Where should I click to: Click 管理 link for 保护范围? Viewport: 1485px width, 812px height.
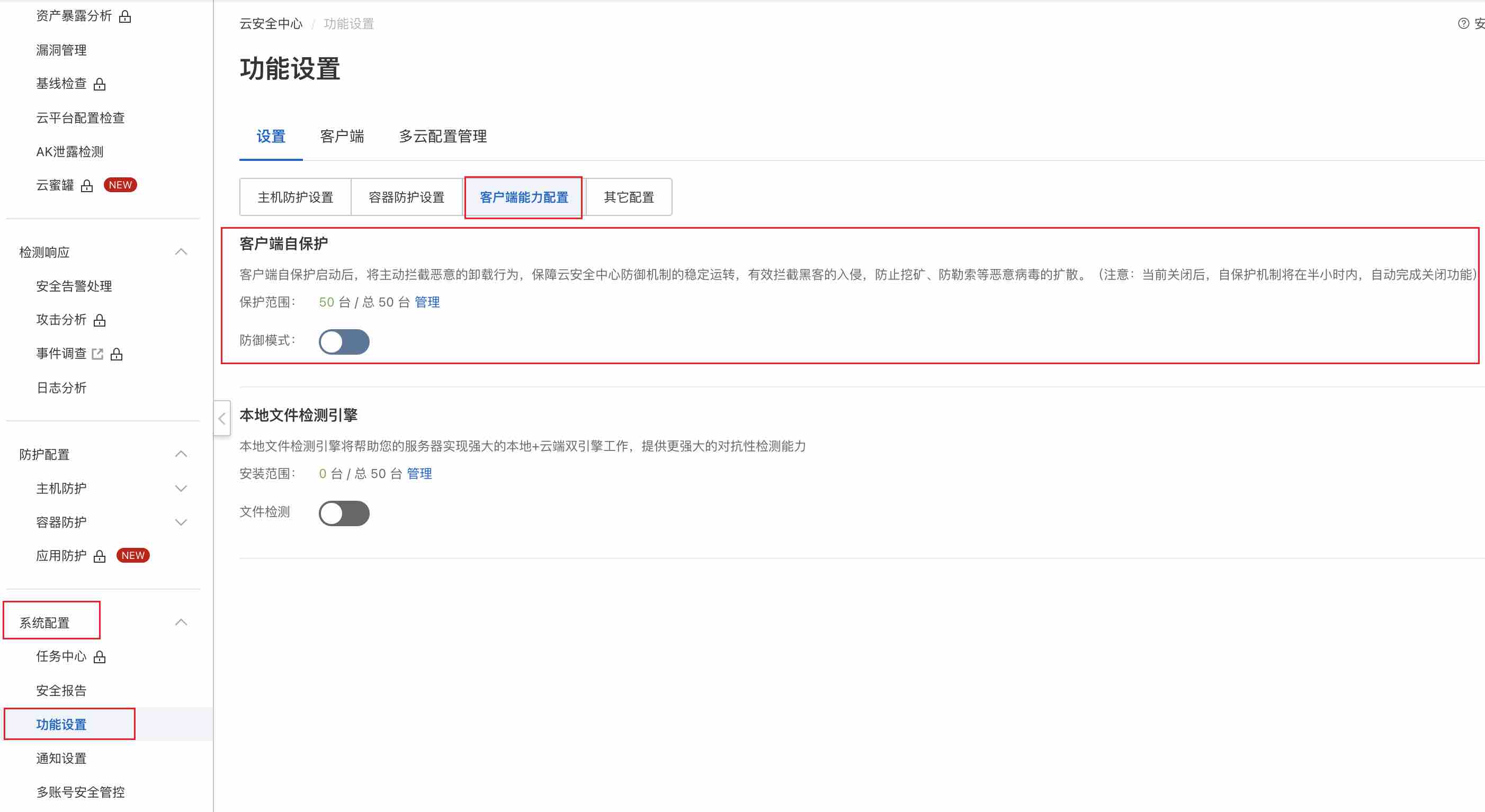427,302
